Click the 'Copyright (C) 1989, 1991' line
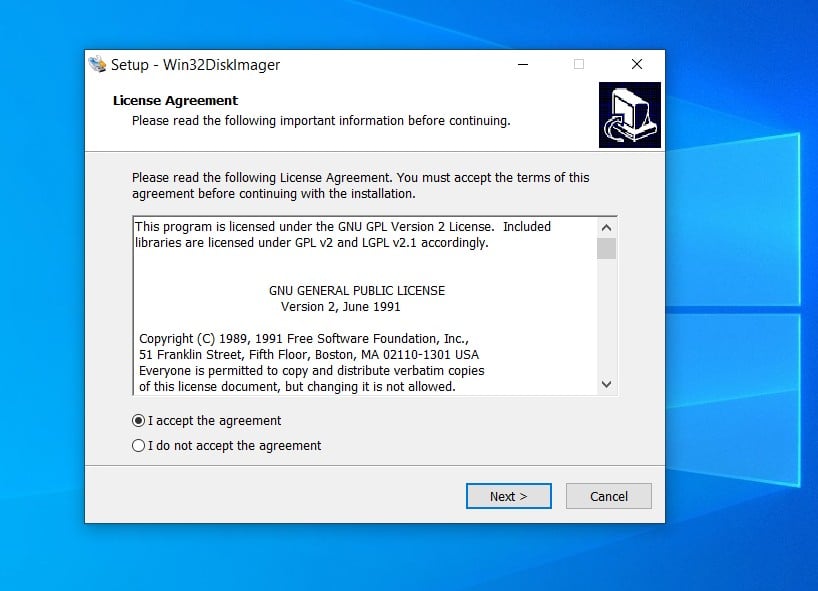Screen dimensions: 818x591 click(x=304, y=339)
